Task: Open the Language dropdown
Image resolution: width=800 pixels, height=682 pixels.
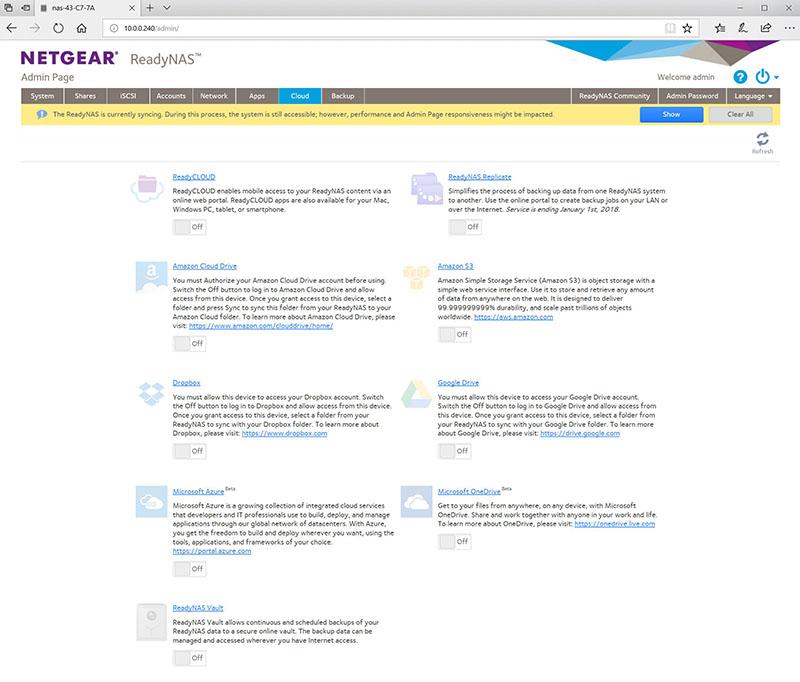Action: [753, 96]
